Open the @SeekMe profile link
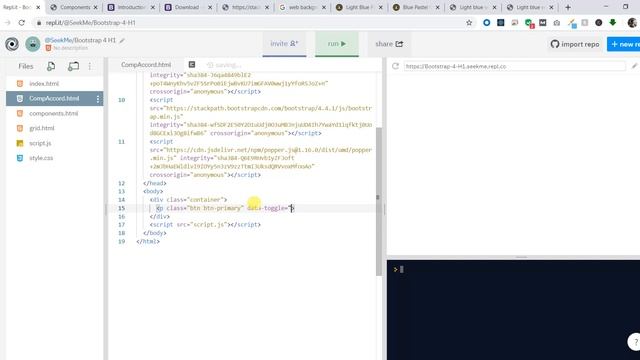This screenshot has width=640, height=360. (x=58, y=40)
